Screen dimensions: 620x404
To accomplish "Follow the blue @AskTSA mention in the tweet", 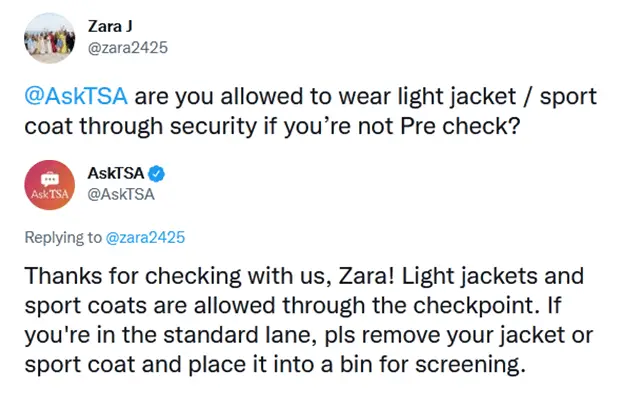I will click(x=76, y=96).
